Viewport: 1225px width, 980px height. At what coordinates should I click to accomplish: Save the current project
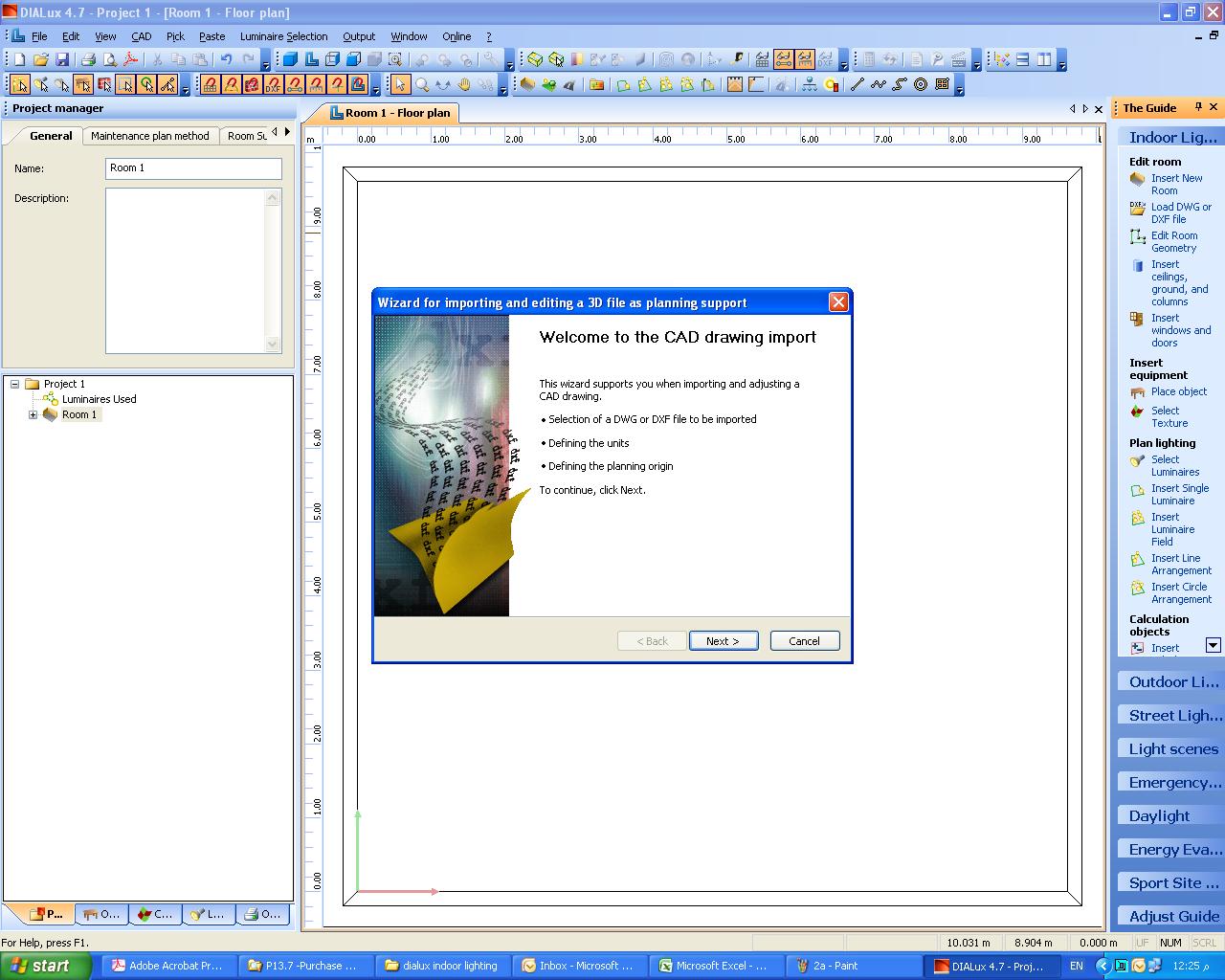pyautogui.click(x=63, y=58)
